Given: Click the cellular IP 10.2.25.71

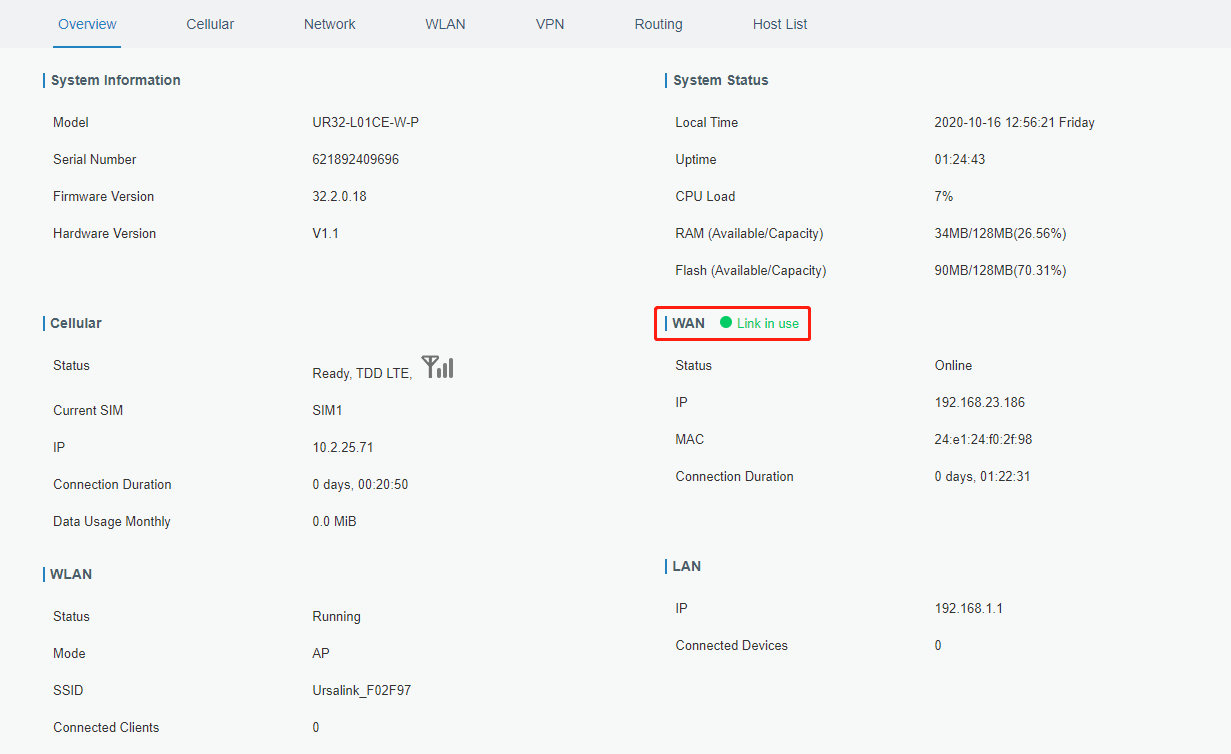Looking at the screenshot, I should pos(342,447).
